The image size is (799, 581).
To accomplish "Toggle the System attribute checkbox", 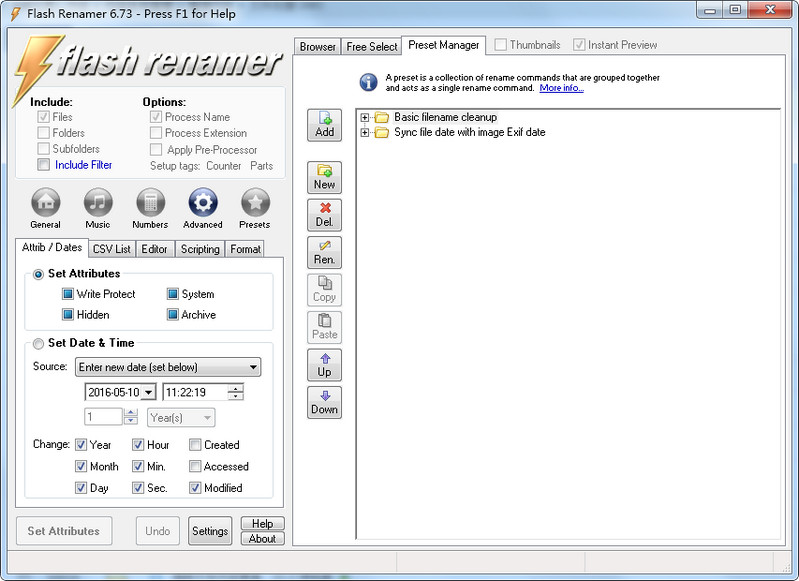I will pyautogui.click(x=173, y=294).
